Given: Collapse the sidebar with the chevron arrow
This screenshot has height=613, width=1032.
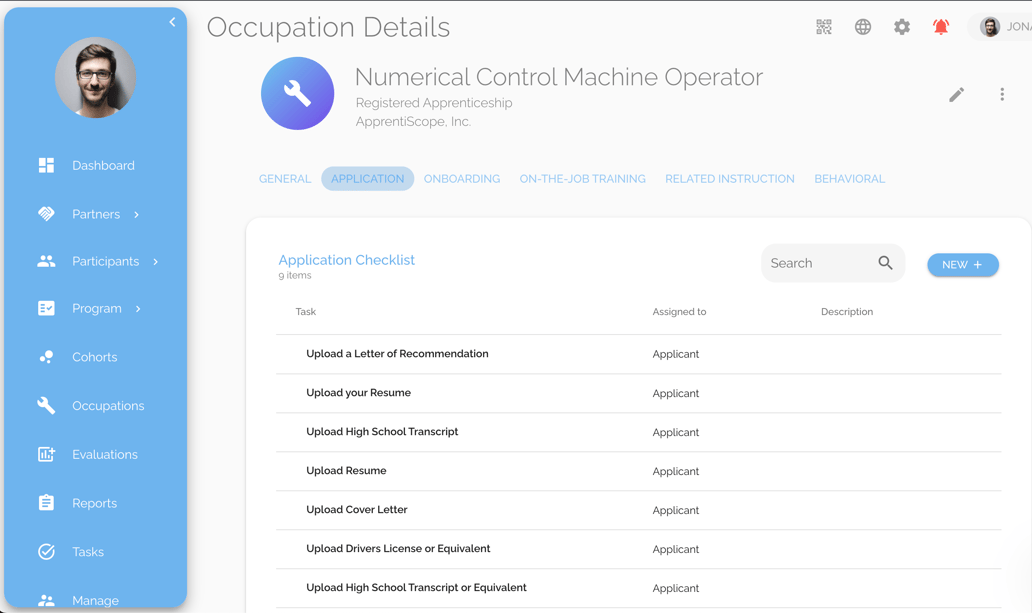Looking at the screenshot, I should (x=171, y=21).
